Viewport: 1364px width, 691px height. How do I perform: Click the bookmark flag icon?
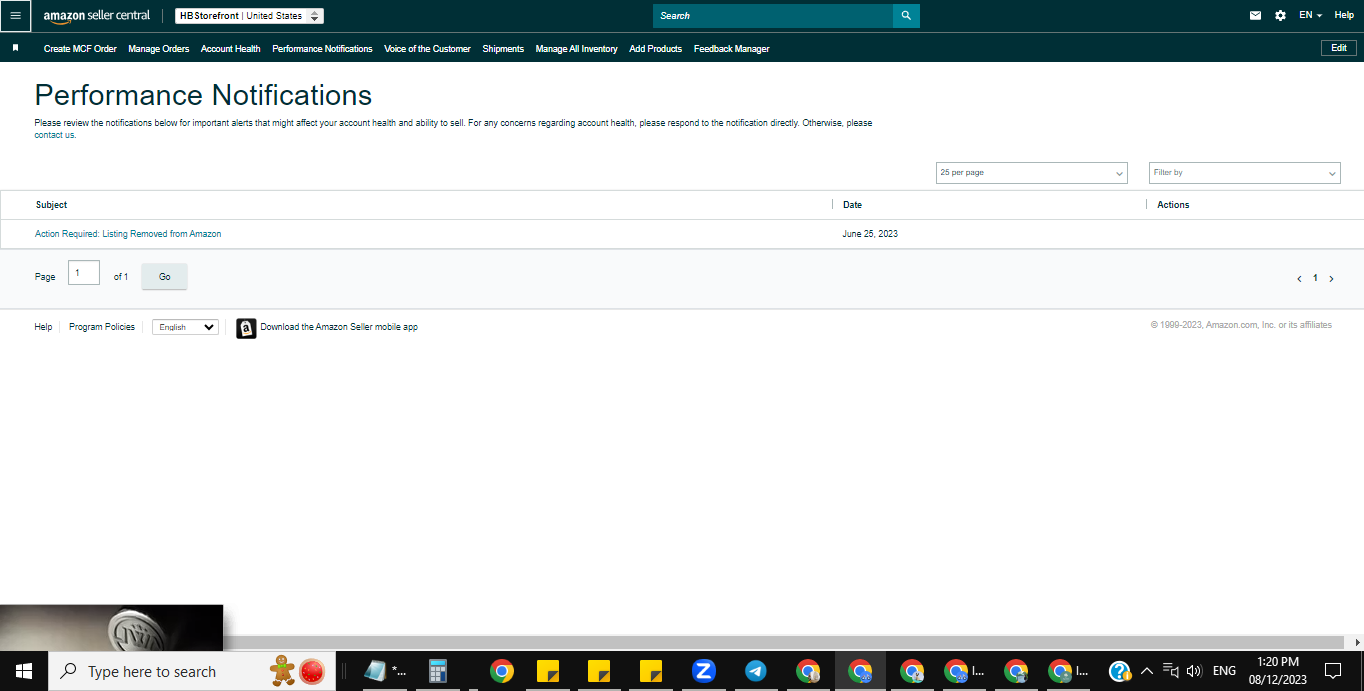coord(15,48)
